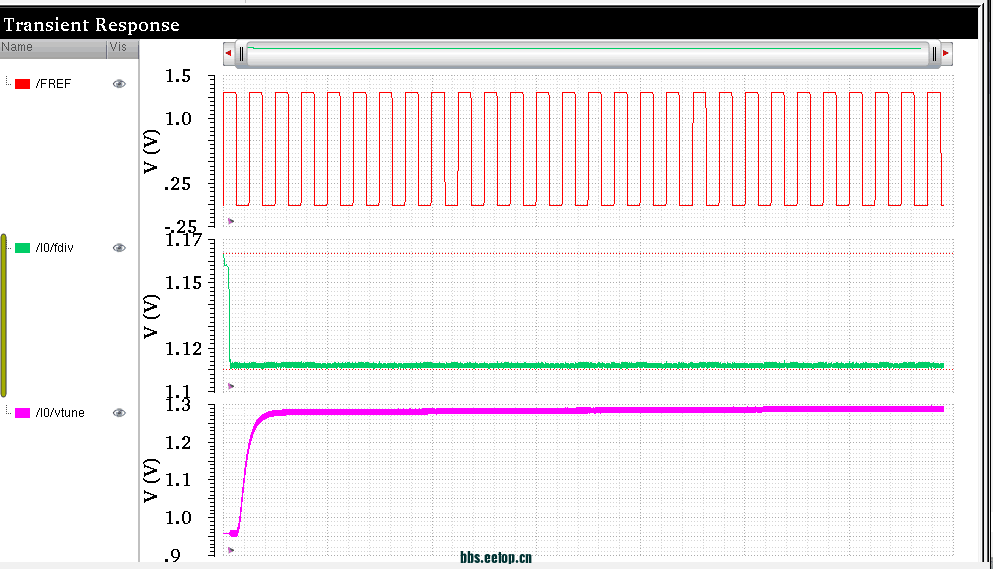
Task: Click the red /FREF color swatch
Action: point(23,84)
